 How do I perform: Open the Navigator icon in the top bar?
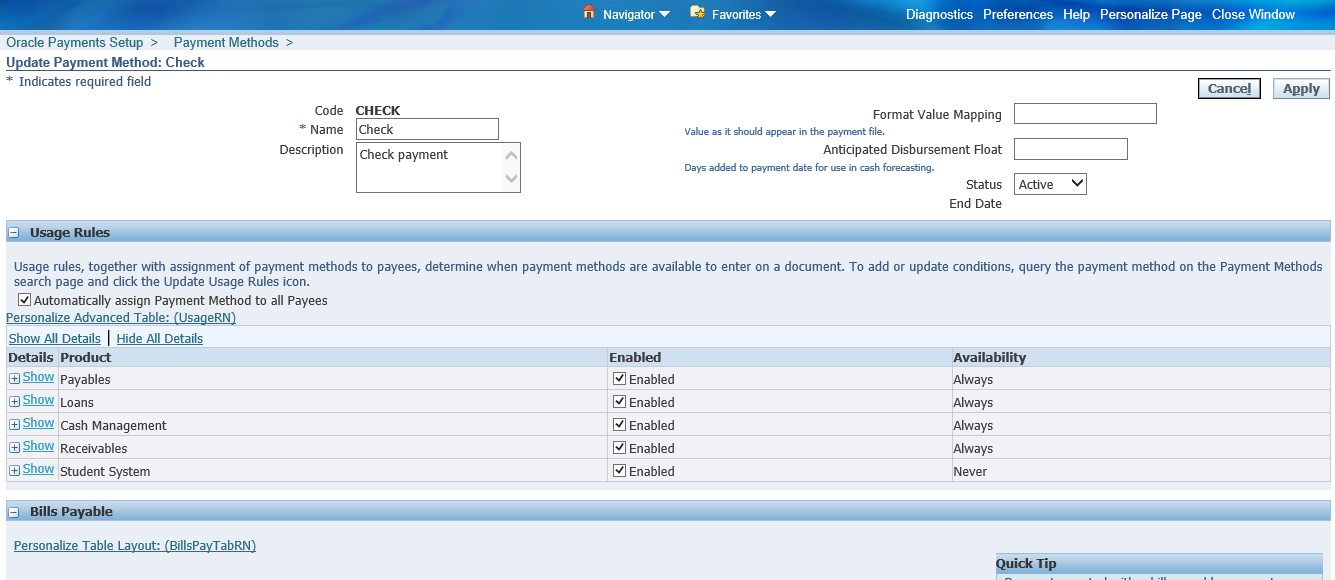[591, 14]
